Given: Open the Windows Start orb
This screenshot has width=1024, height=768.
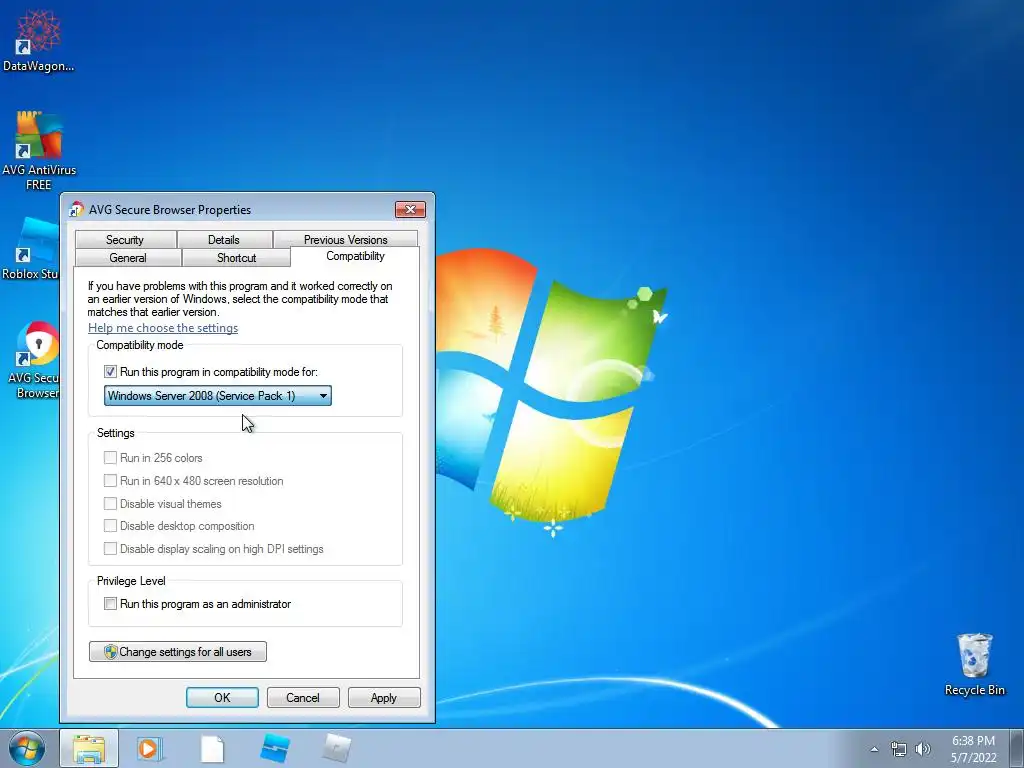Looking at the screenshot, I should [27, 748].
